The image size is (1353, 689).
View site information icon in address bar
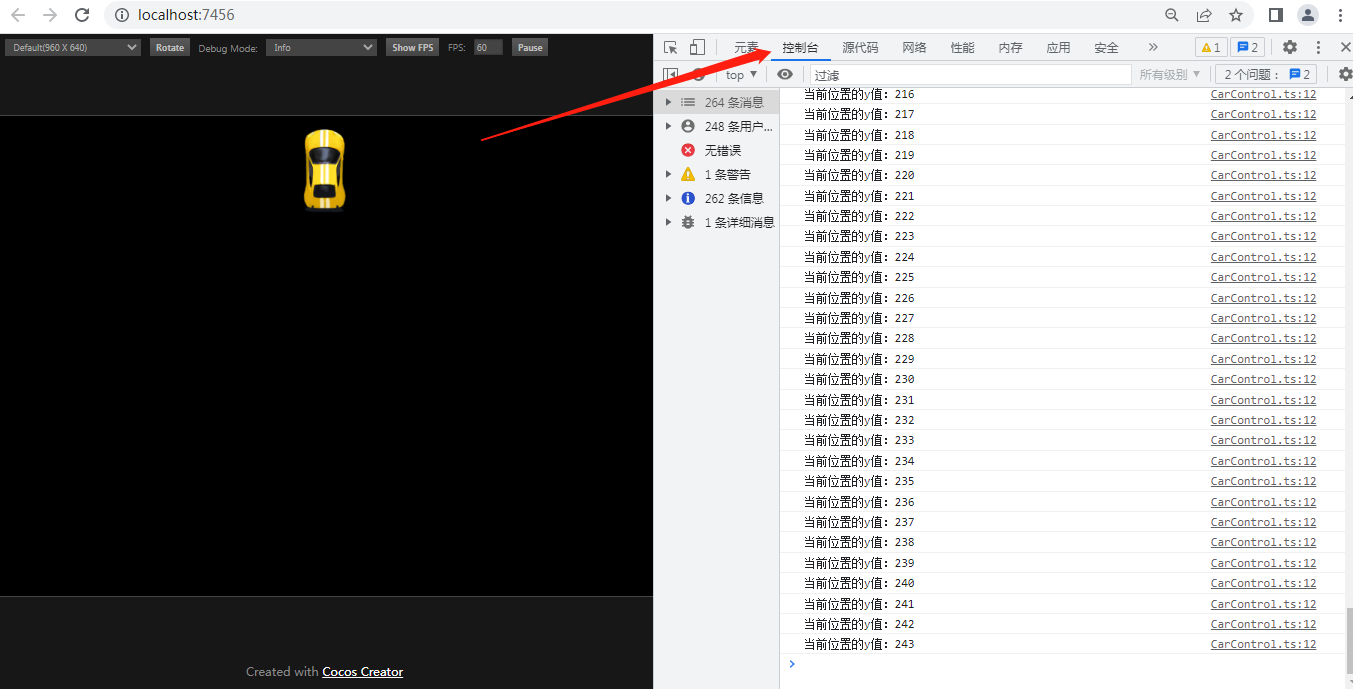coord(121,15)
